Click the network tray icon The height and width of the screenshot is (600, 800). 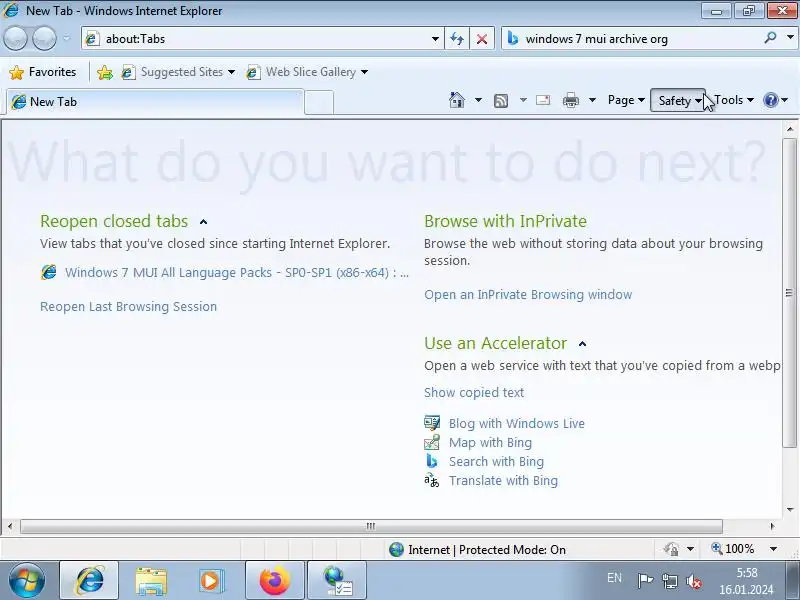669,581
